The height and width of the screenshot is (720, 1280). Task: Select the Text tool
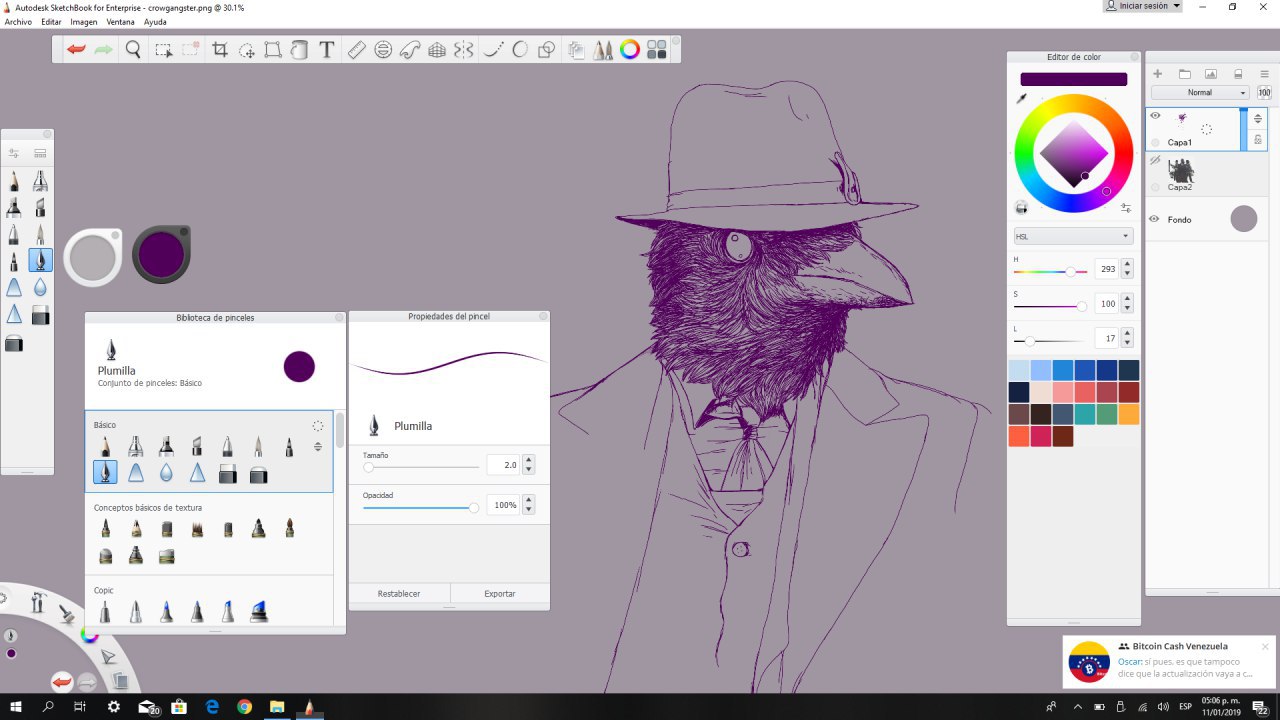[326, 49]
